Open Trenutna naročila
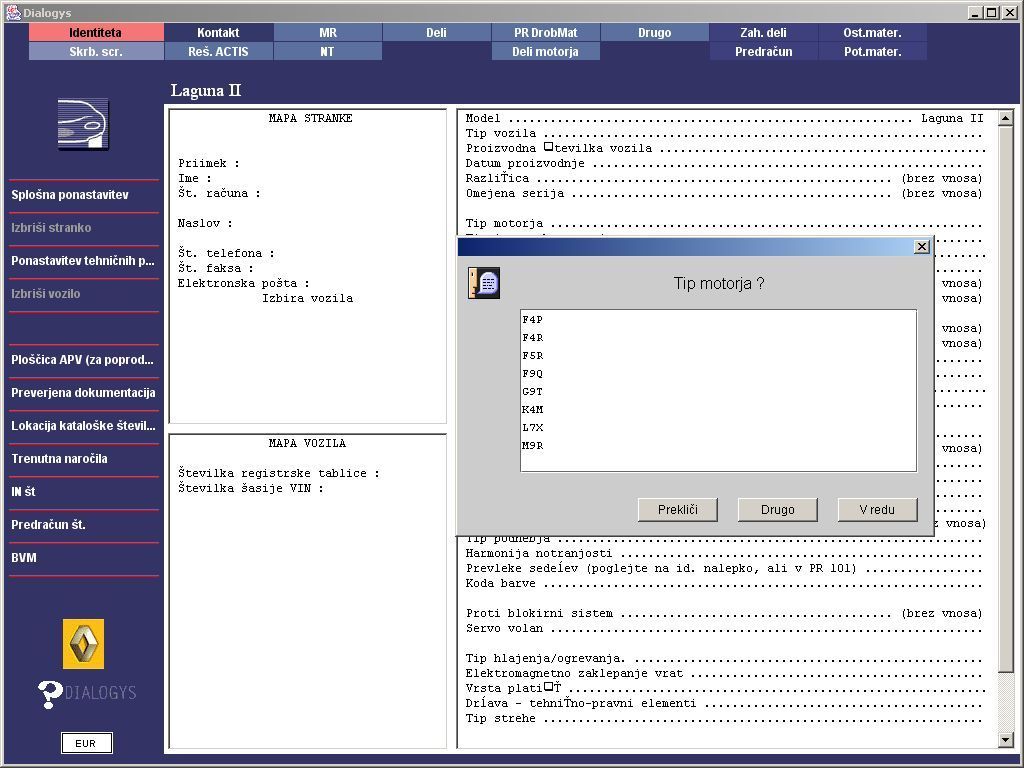 coord(84,458)
